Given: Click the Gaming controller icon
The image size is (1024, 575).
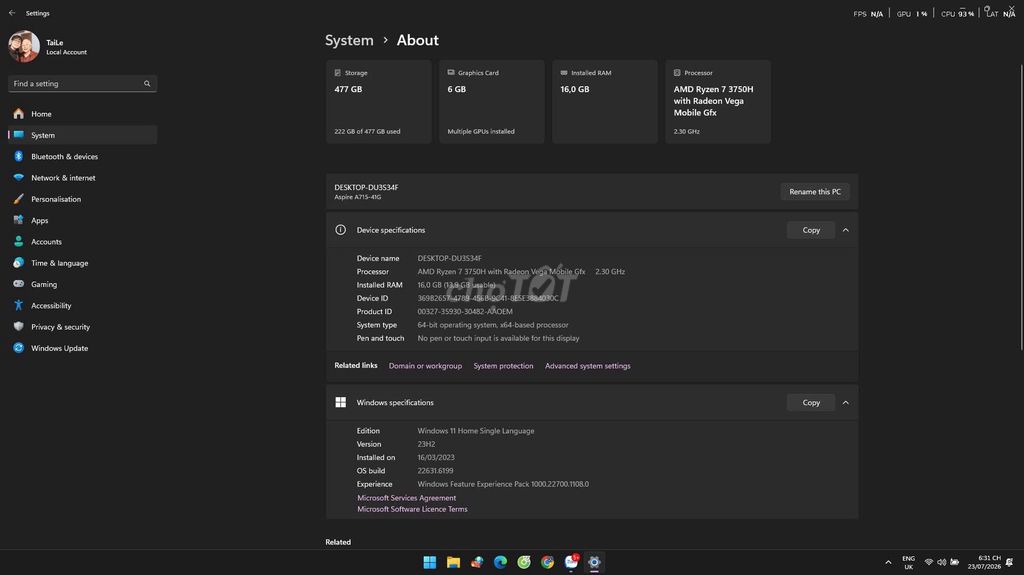Looking at the screenshot, I should (18, 284).
